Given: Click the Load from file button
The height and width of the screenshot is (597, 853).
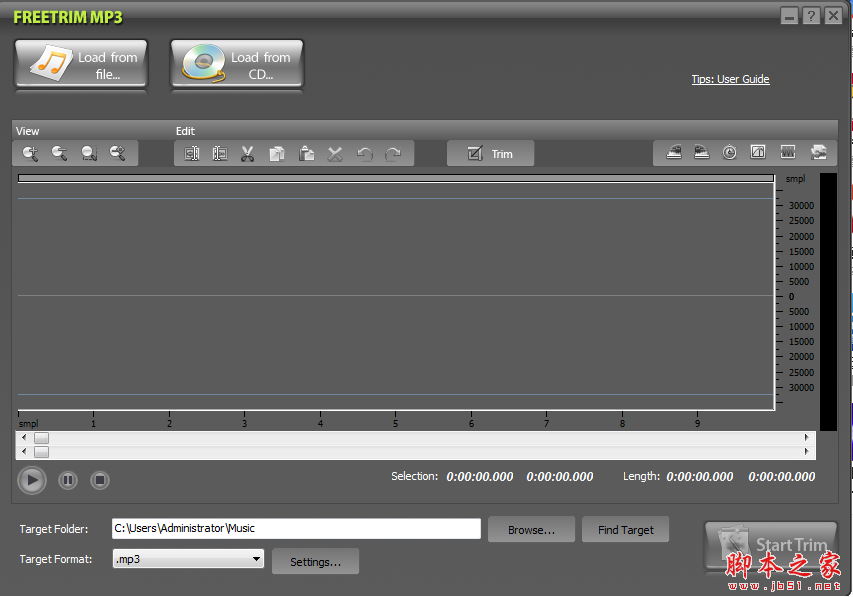Looking at the screenshot, I should coord(80,64).
